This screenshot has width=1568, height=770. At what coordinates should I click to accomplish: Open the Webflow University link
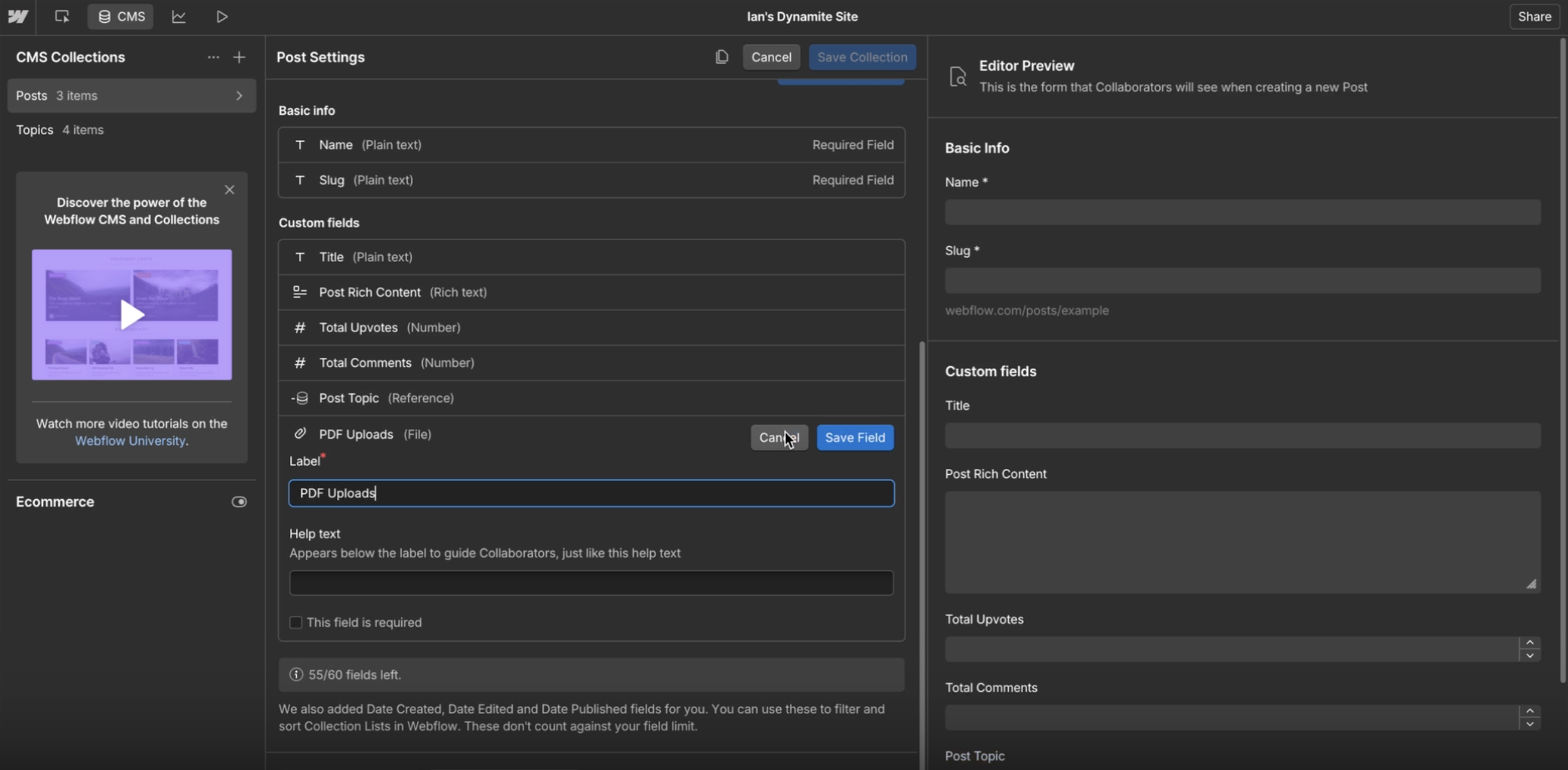130,441
